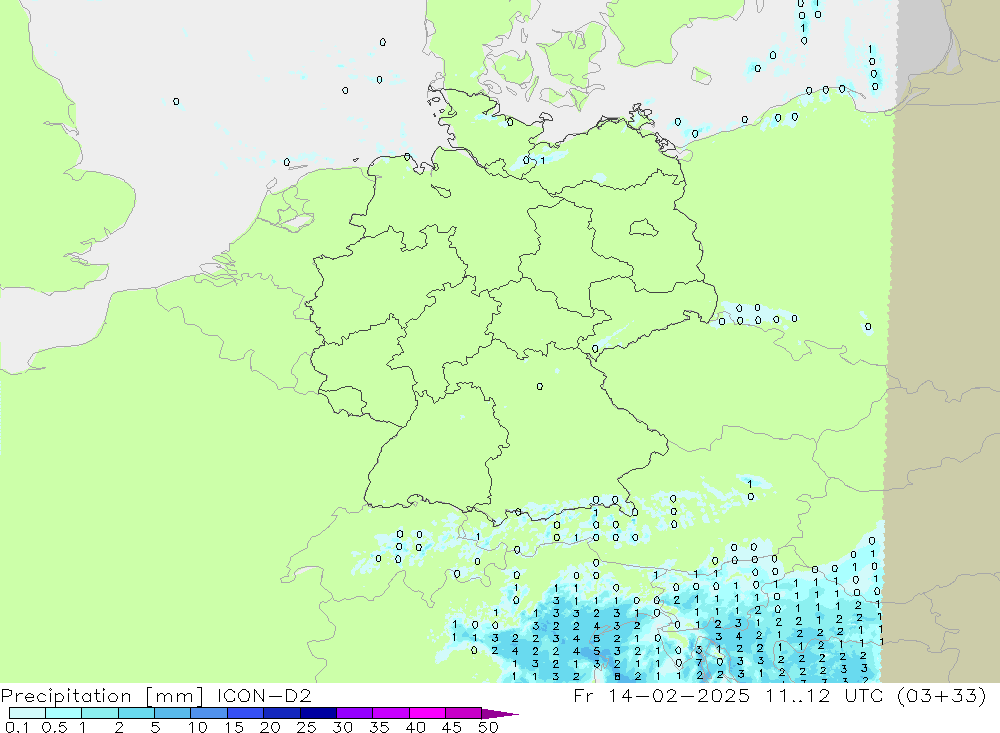Click the "0.1" legend scale label
This screenshot has height=733, width=1000.
[x=17, y=727]
